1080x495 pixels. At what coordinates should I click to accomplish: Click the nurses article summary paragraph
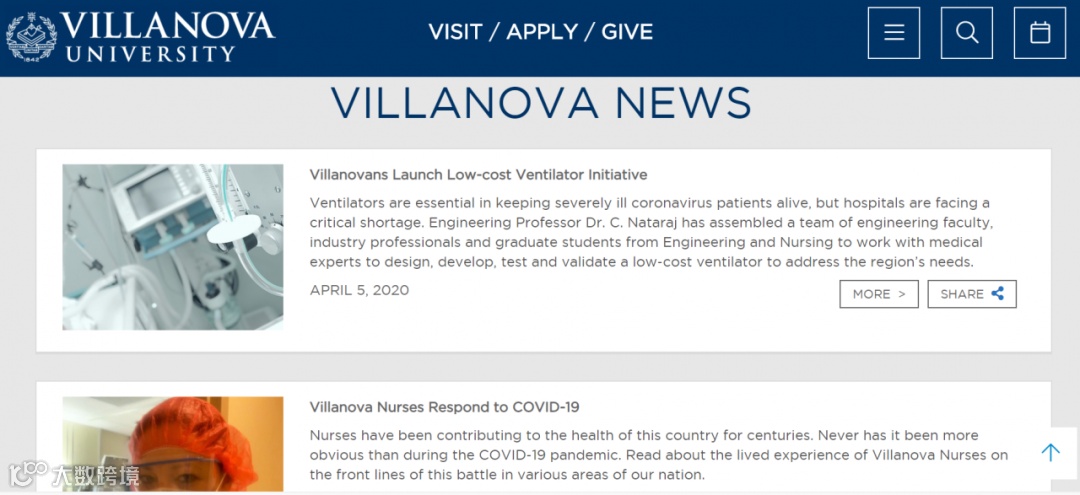tap(658, 455)
